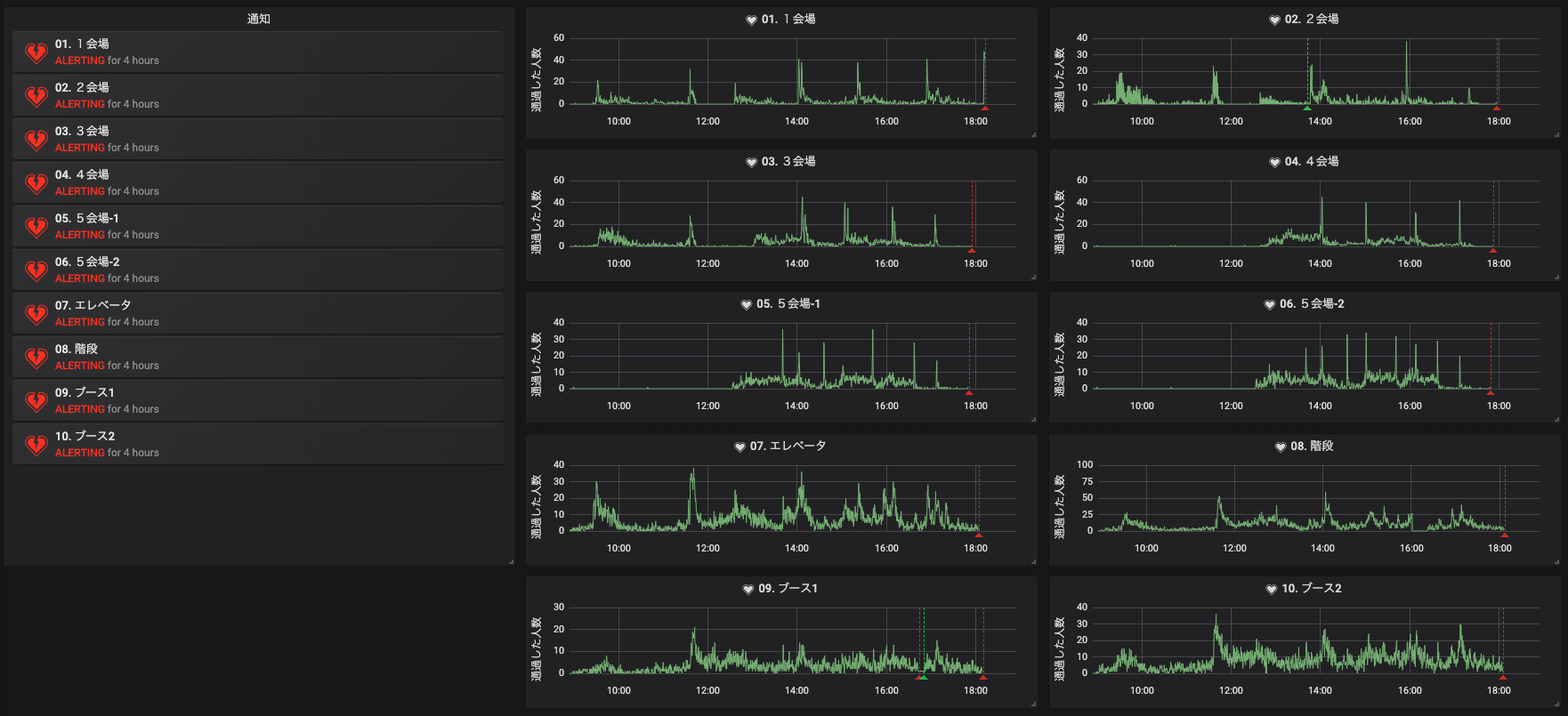
Task: Click 100 axis value on 08. 階段 graph
Action: pyautogui.click(x=1085, y=464)
